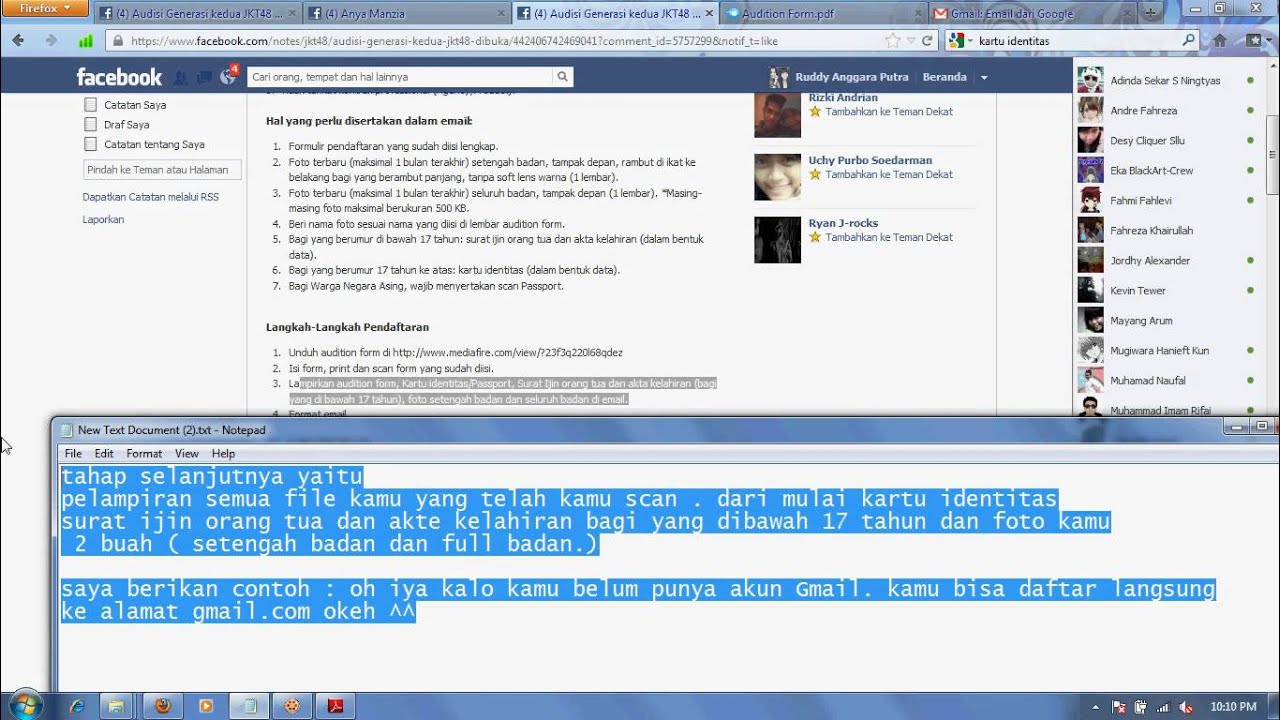Launch Internet Explorer from the taskbar
Image resolution: width=1280 pixels, height=720 pixels.
[77, 706]
